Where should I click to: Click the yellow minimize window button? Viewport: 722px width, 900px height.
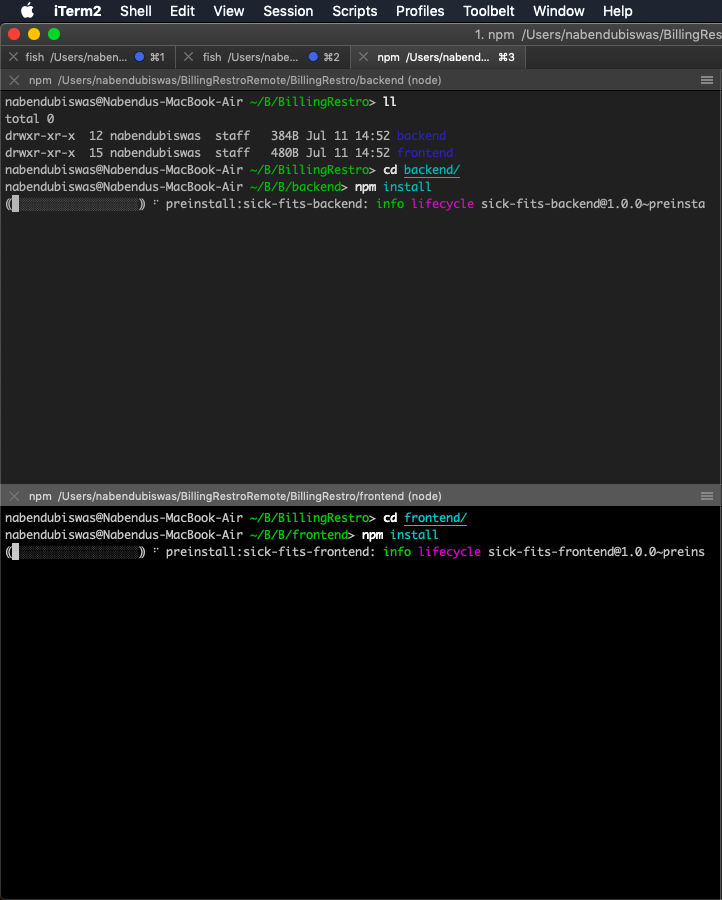click(x=34, y=34)
